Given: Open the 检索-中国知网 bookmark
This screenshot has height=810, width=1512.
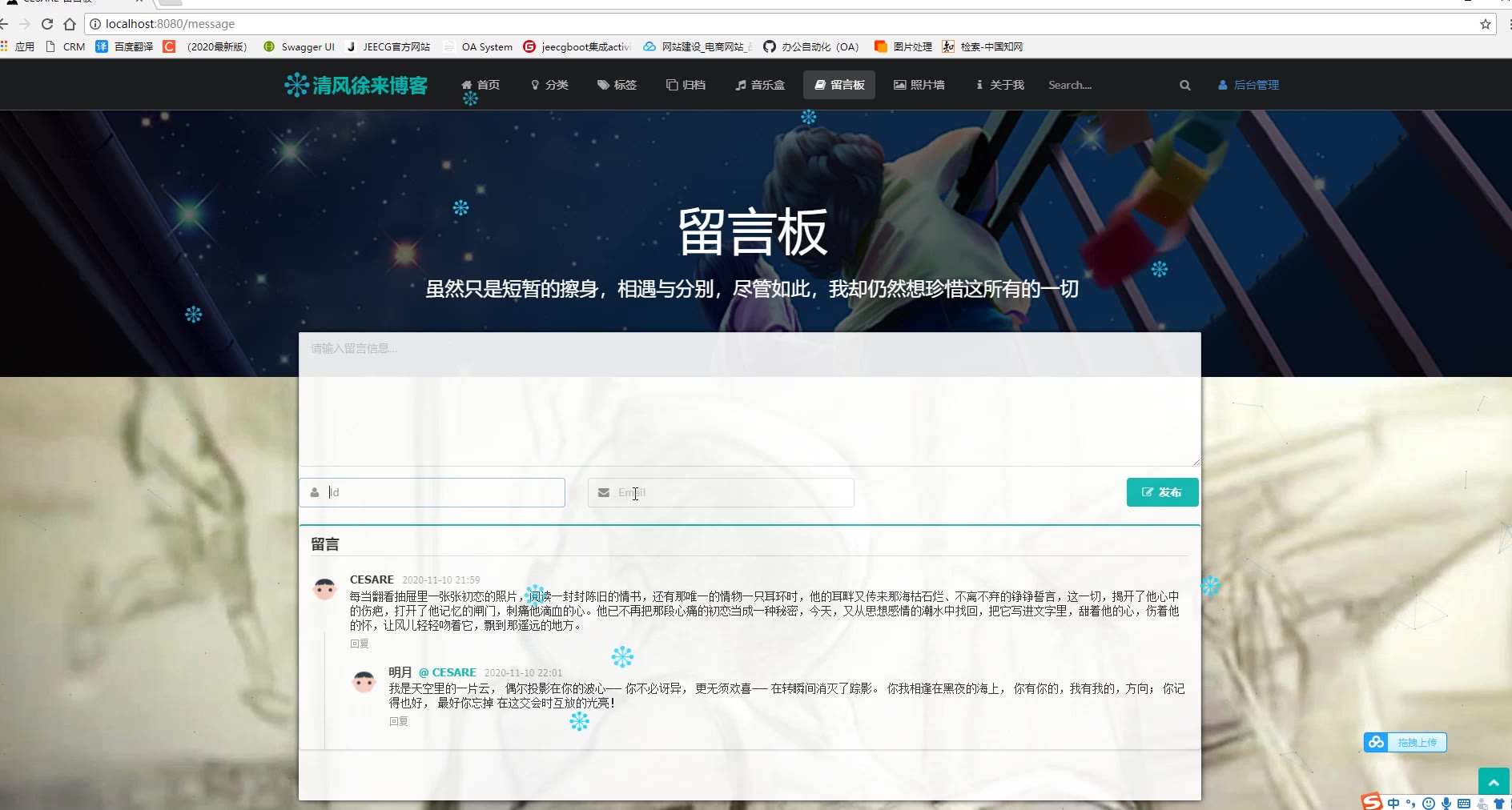Looking at the screenshot, I should (x=983, y=46).
